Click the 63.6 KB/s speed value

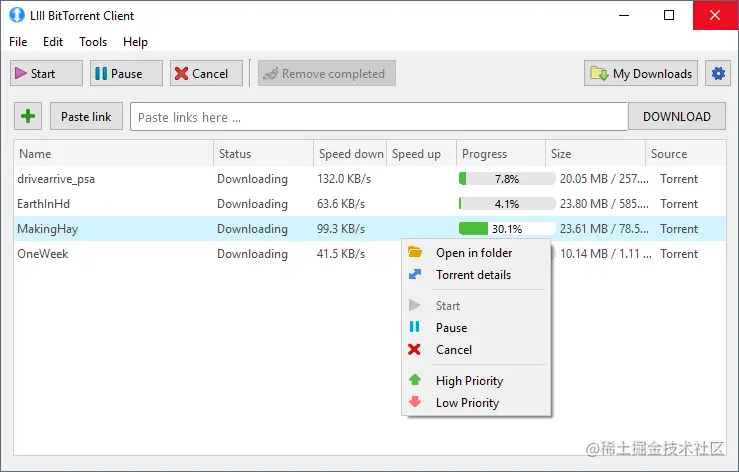tap(341, 204)
